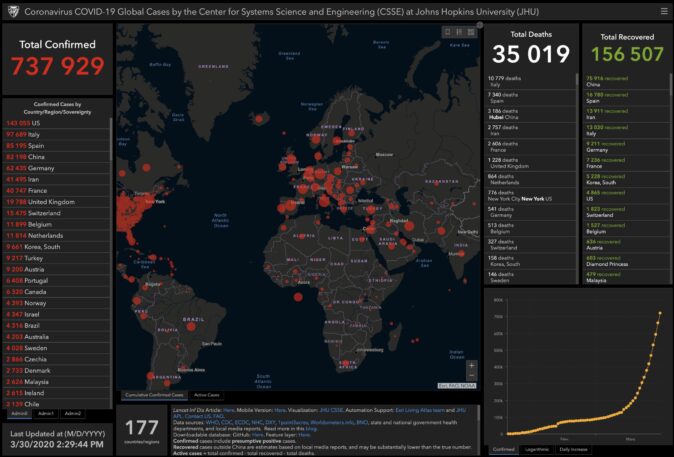The height and width of the screenshot is (457, 674).
Task: Open the JHU CSSE visualization link
Action: (331, 410)
